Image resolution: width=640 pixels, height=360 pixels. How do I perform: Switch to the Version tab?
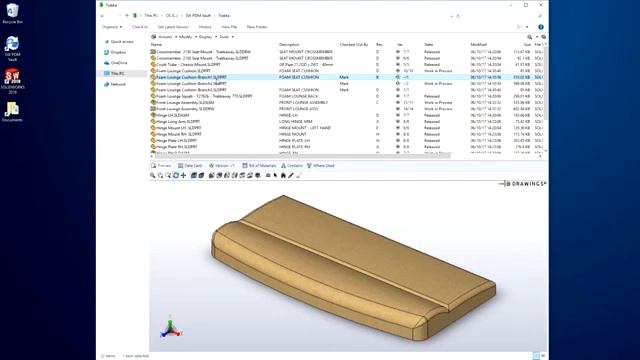[x=222, y=166]
